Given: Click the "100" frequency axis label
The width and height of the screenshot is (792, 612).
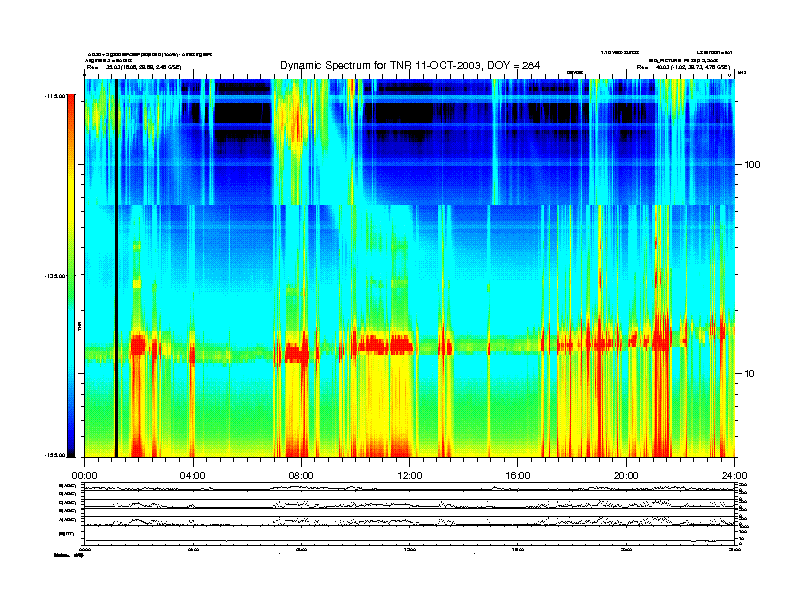Looking at the screenshot, I should [752, 165].
